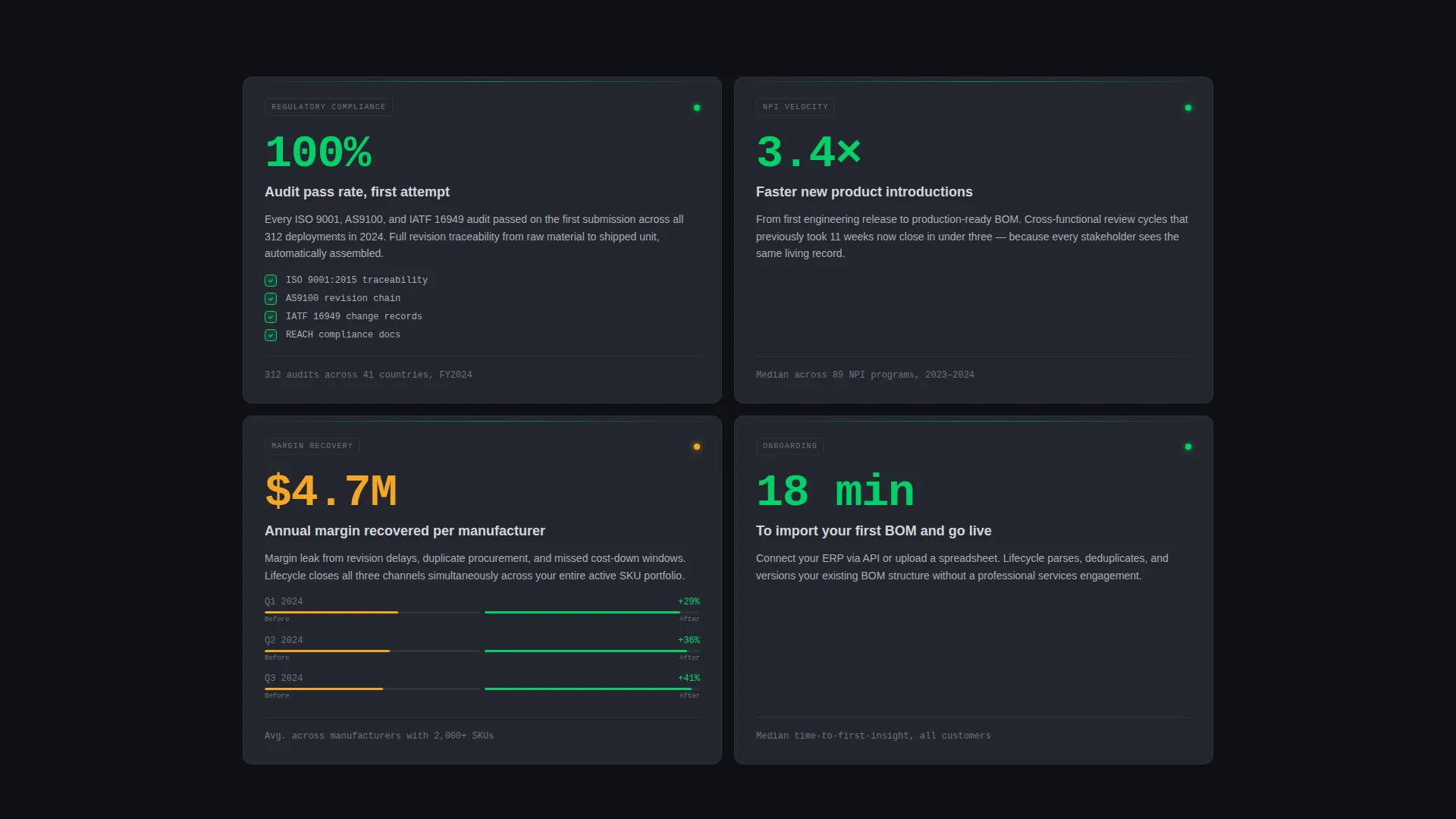1456x819 pixels.
Task: Click 'To import your first BOM and go live' heading
Action: point(874,531)
